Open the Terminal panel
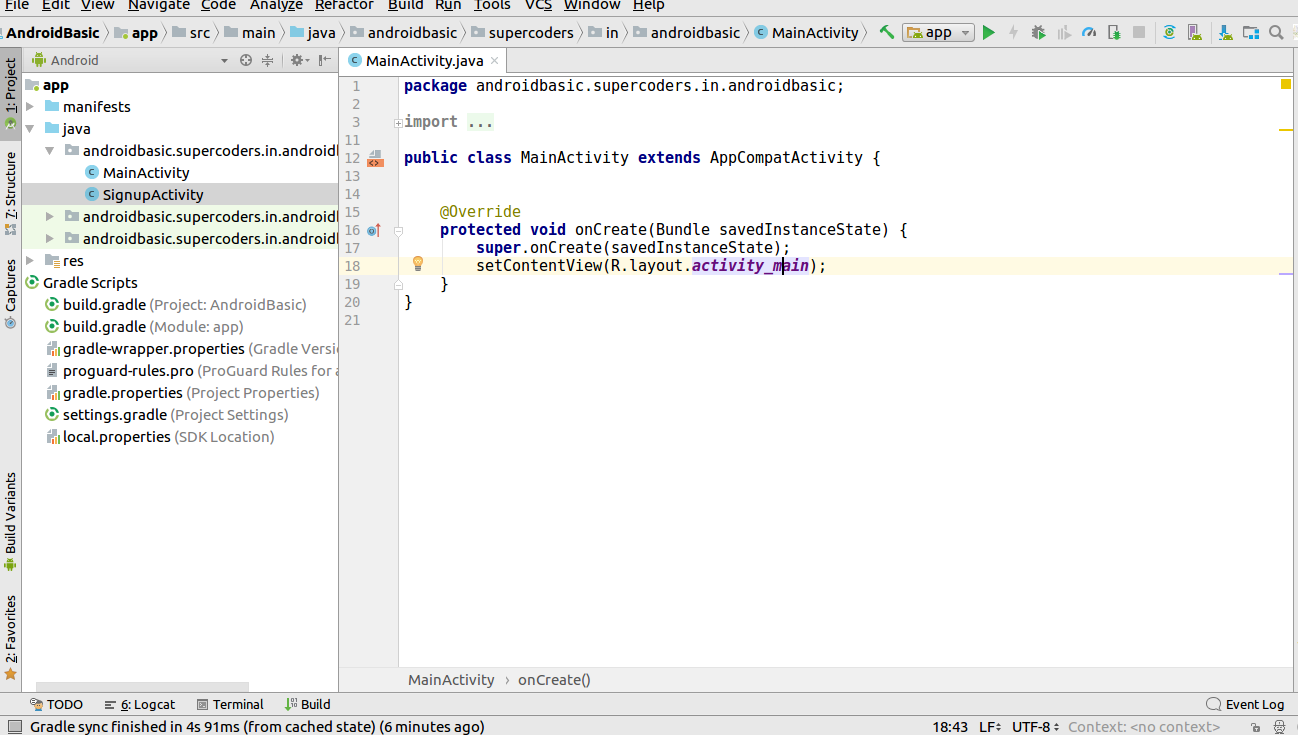The height and width of the screenshot is (735, 1298). 230,704
